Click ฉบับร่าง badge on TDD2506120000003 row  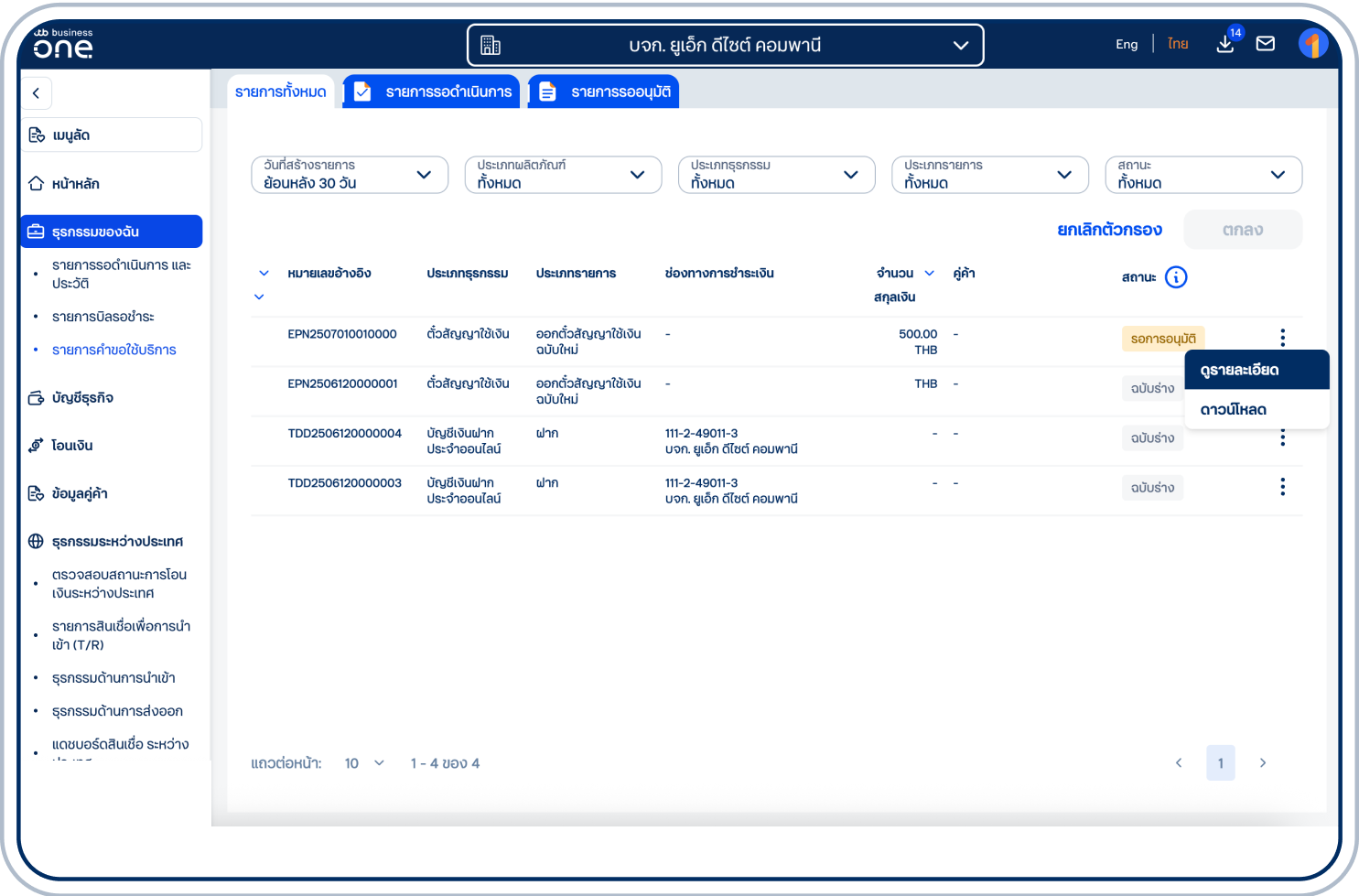coord(1152,488)
